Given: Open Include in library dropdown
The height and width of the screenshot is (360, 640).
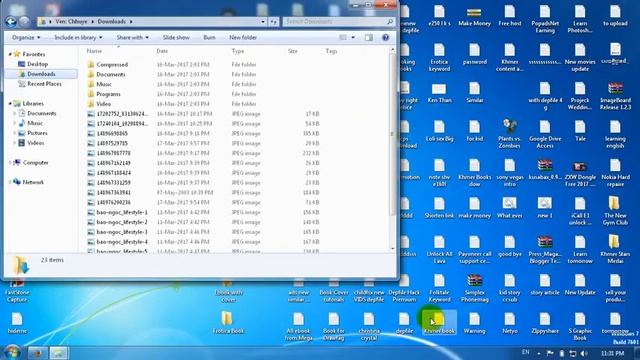Looking at the screenshot, I should click(78, 38).
